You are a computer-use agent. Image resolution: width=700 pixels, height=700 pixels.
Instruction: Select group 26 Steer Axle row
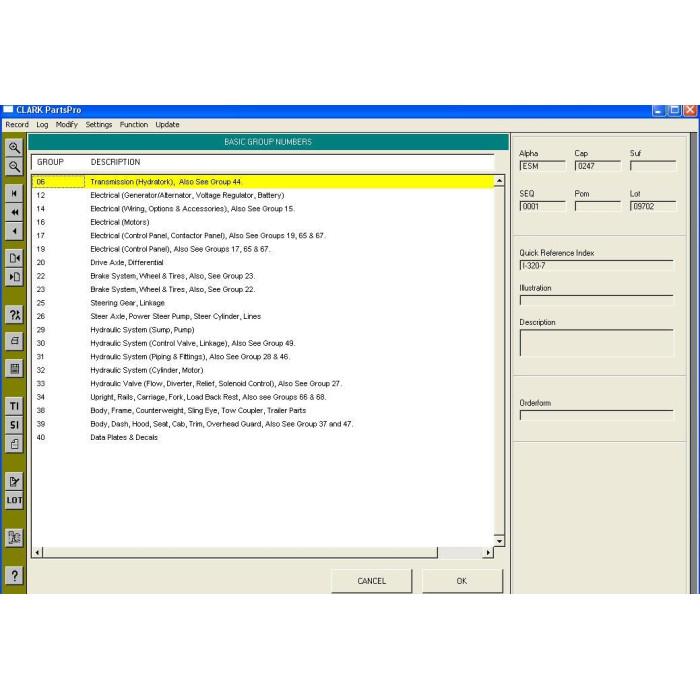click(263, 316)
